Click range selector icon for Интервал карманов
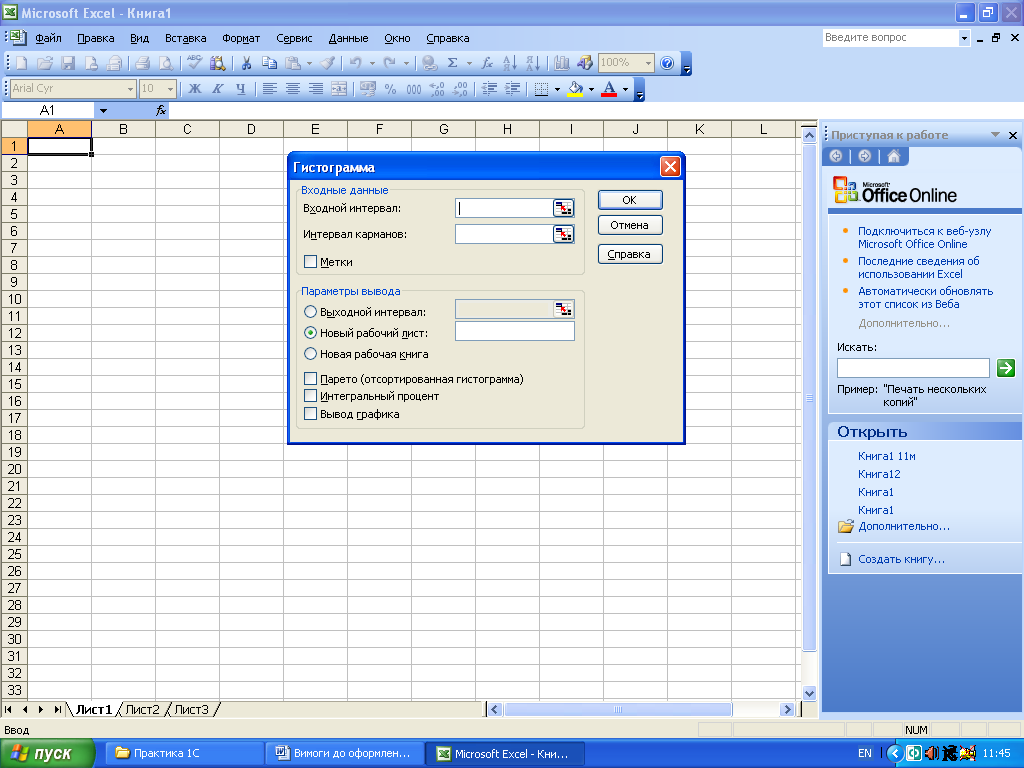Image resolution: width=1024 pixels, height=768 pixels. pyautogui.click(x=563, y=234)
